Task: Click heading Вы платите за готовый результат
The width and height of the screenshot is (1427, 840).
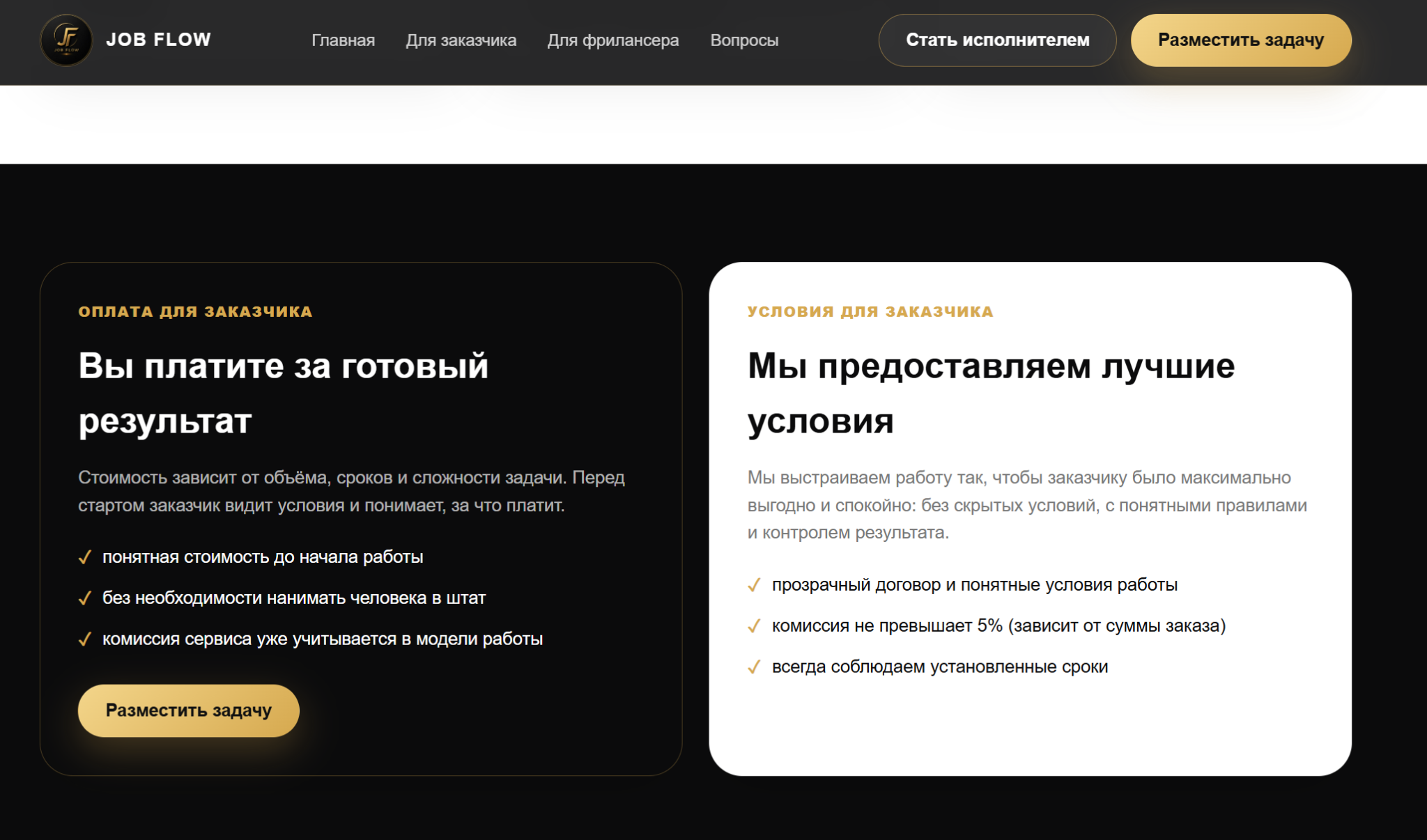Action: click(284, 394)
